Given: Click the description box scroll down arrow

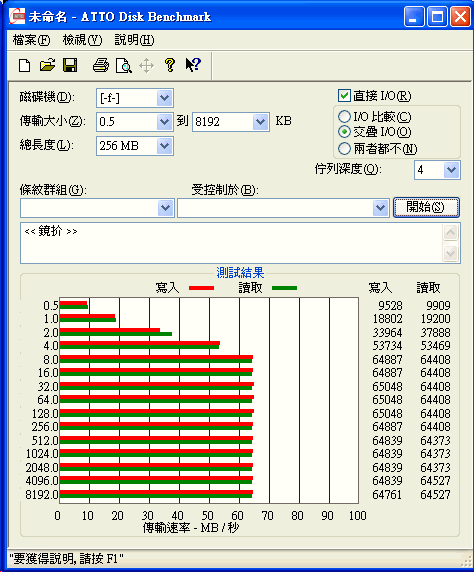Looking at the screenshot, I should click(451, 253).
